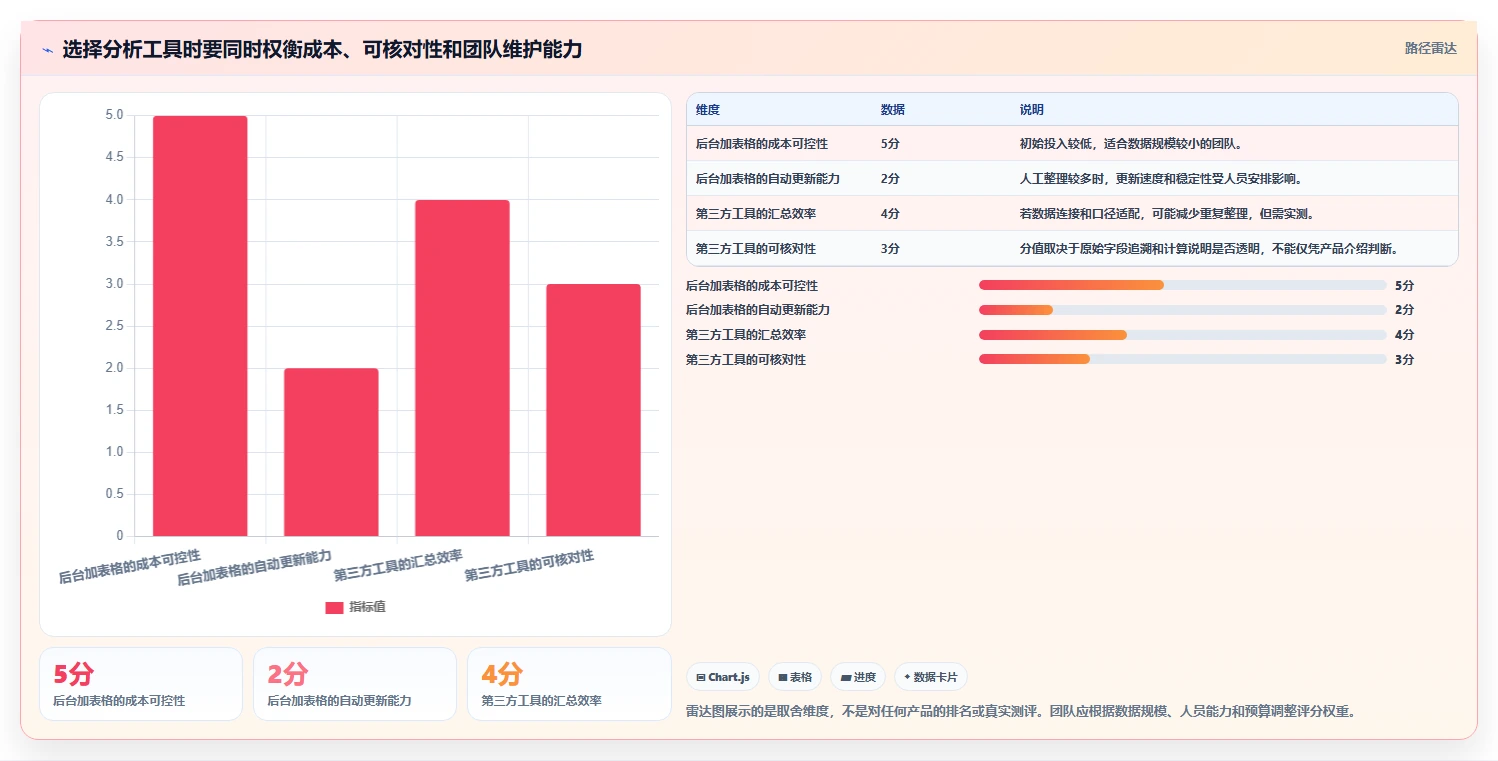The width and height of the screenshot is (1498, 761).
Task: Click the 第三方工具的汇总效率 bar in chart
Action: tap(462, 368)
